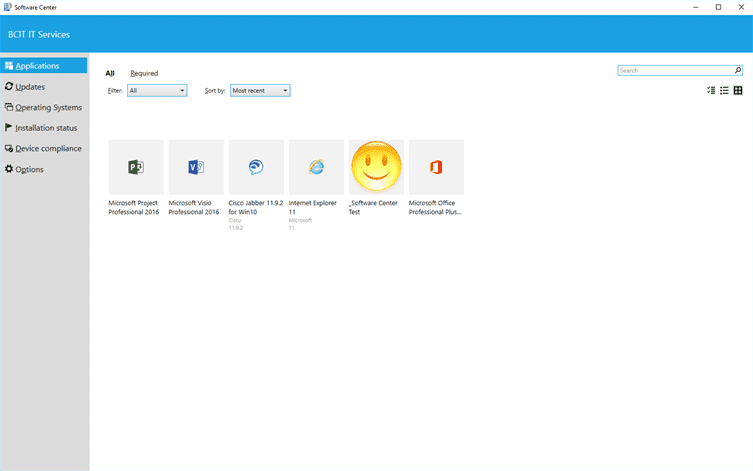Open the Sort by dropdown

click(x=260, y=91)
